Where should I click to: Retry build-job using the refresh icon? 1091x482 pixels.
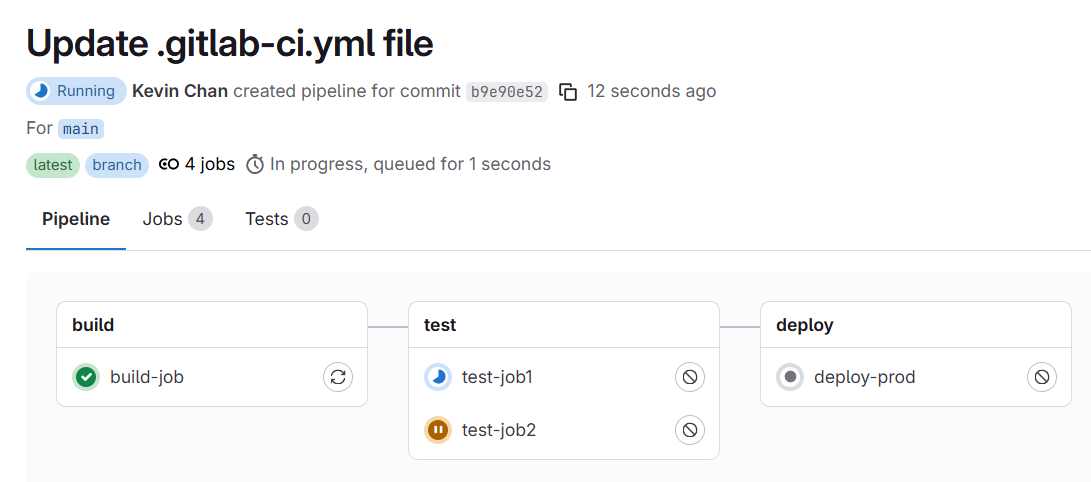pyautogui.click(x=338, y=377)
